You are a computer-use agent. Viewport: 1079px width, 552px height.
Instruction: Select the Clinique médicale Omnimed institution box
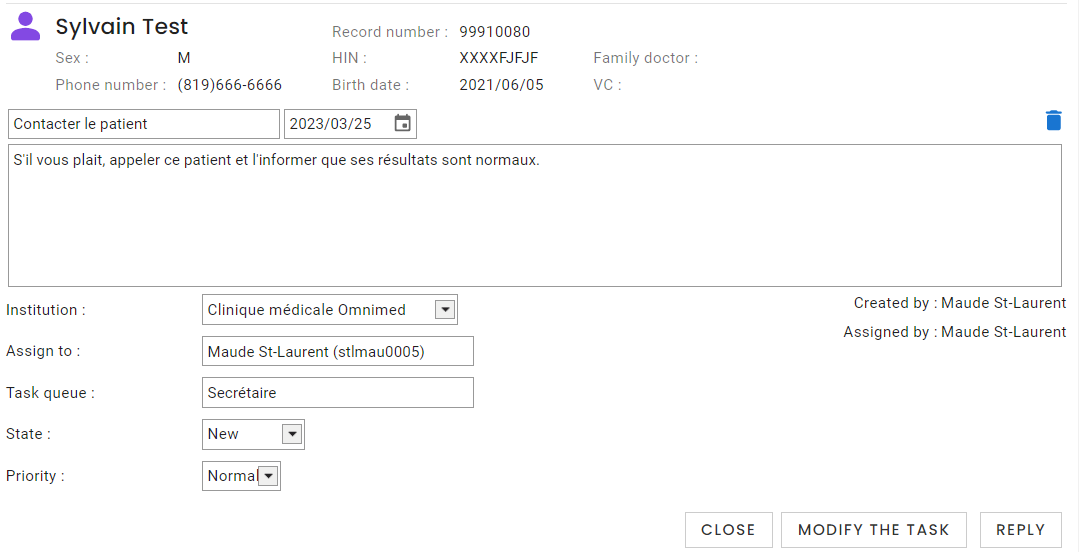point(330,310)
